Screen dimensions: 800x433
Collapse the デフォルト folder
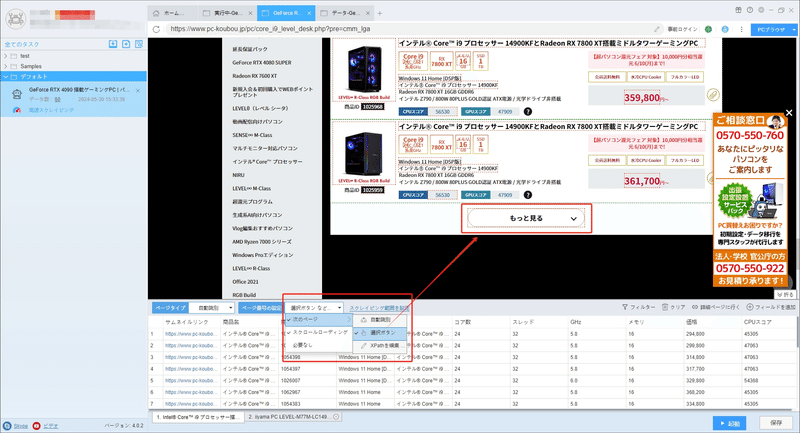tap(6, 77)
